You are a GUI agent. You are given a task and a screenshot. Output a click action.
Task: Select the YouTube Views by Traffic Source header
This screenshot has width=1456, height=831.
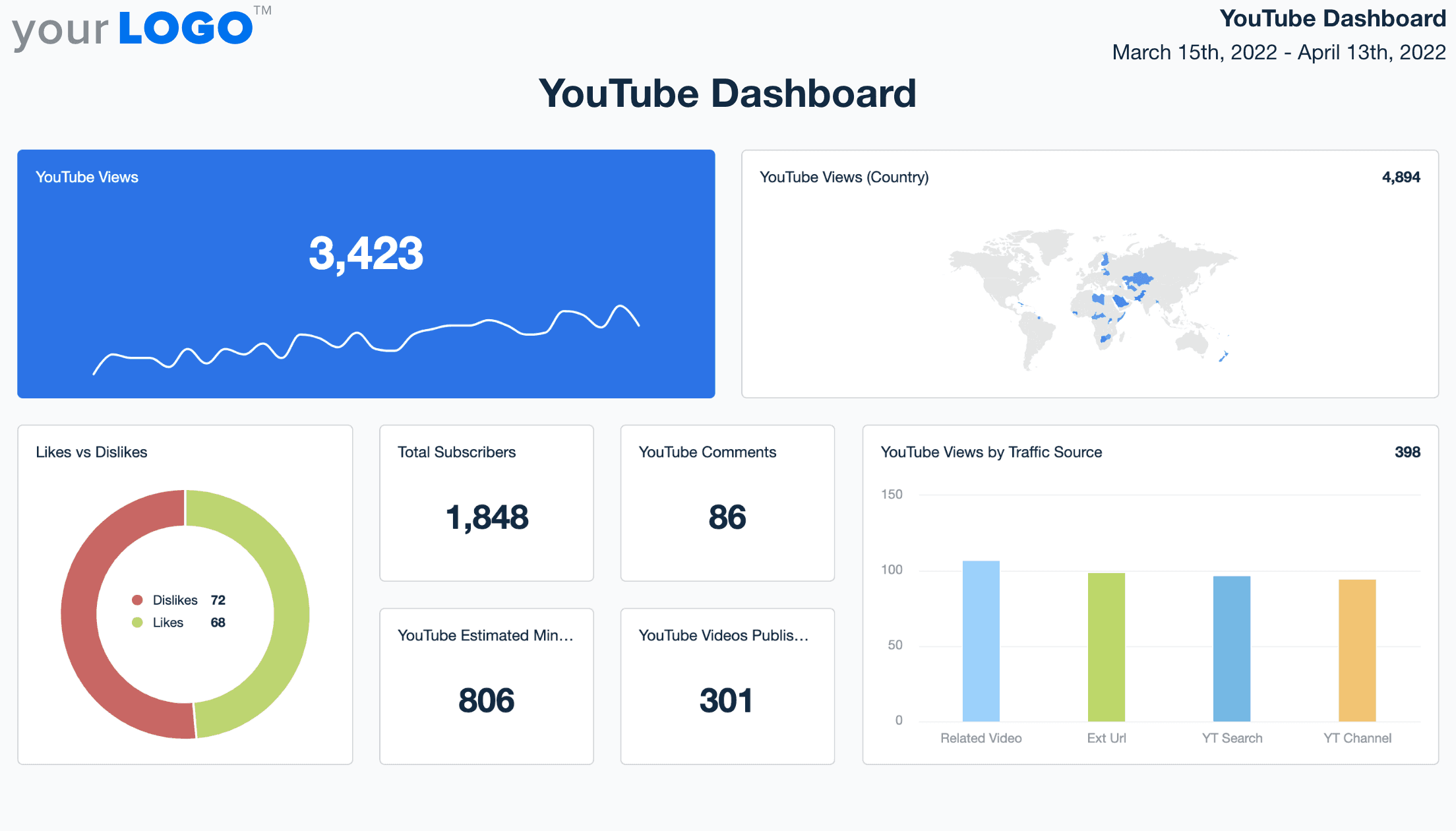(991, 452)
